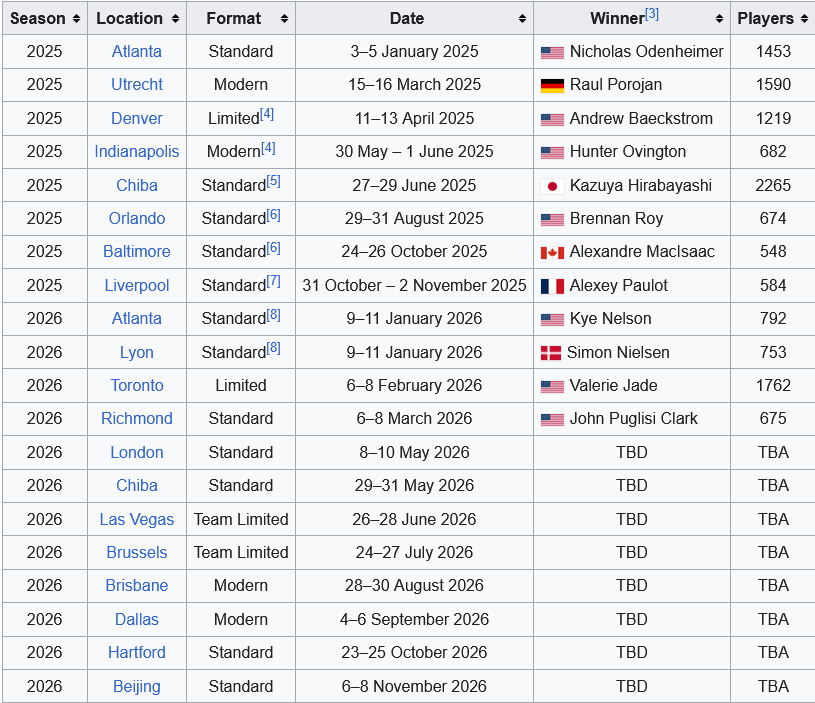The image size is (815, 703).
Task: Open footnote [6] in the Baltimore row
Action: (273, 248)
